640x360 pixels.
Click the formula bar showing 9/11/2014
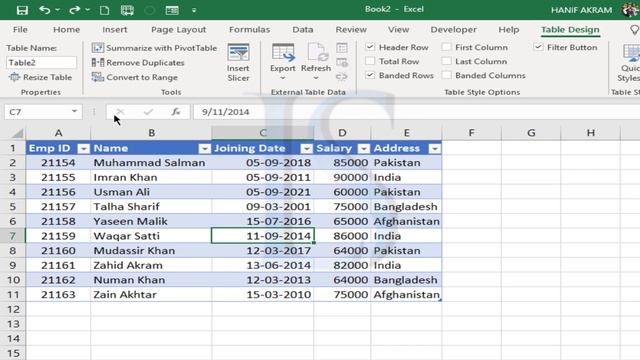click(x=416, y=112)
